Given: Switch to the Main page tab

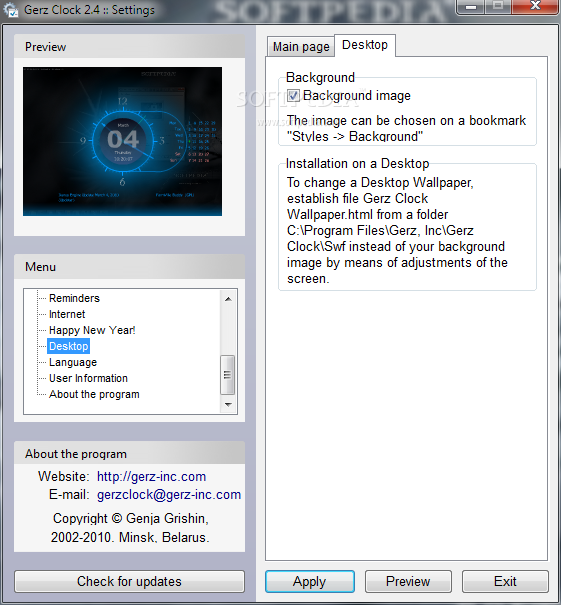Looking at the screenshot, I should (301, 47).
